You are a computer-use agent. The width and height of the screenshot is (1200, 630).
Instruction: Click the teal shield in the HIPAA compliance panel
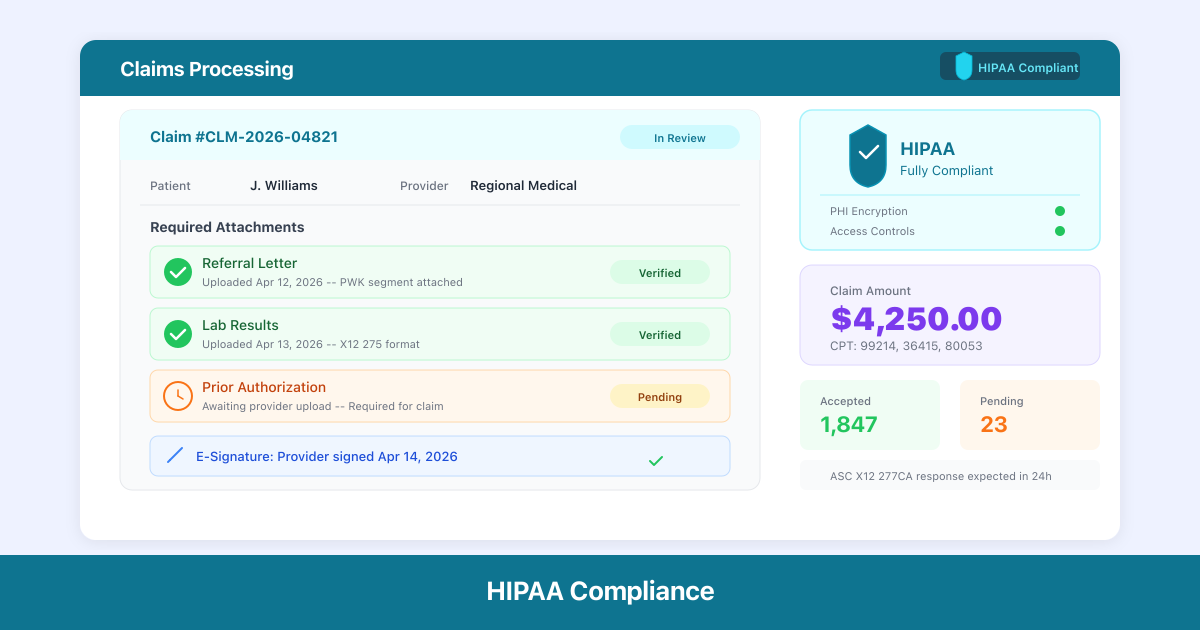(866, 155)
